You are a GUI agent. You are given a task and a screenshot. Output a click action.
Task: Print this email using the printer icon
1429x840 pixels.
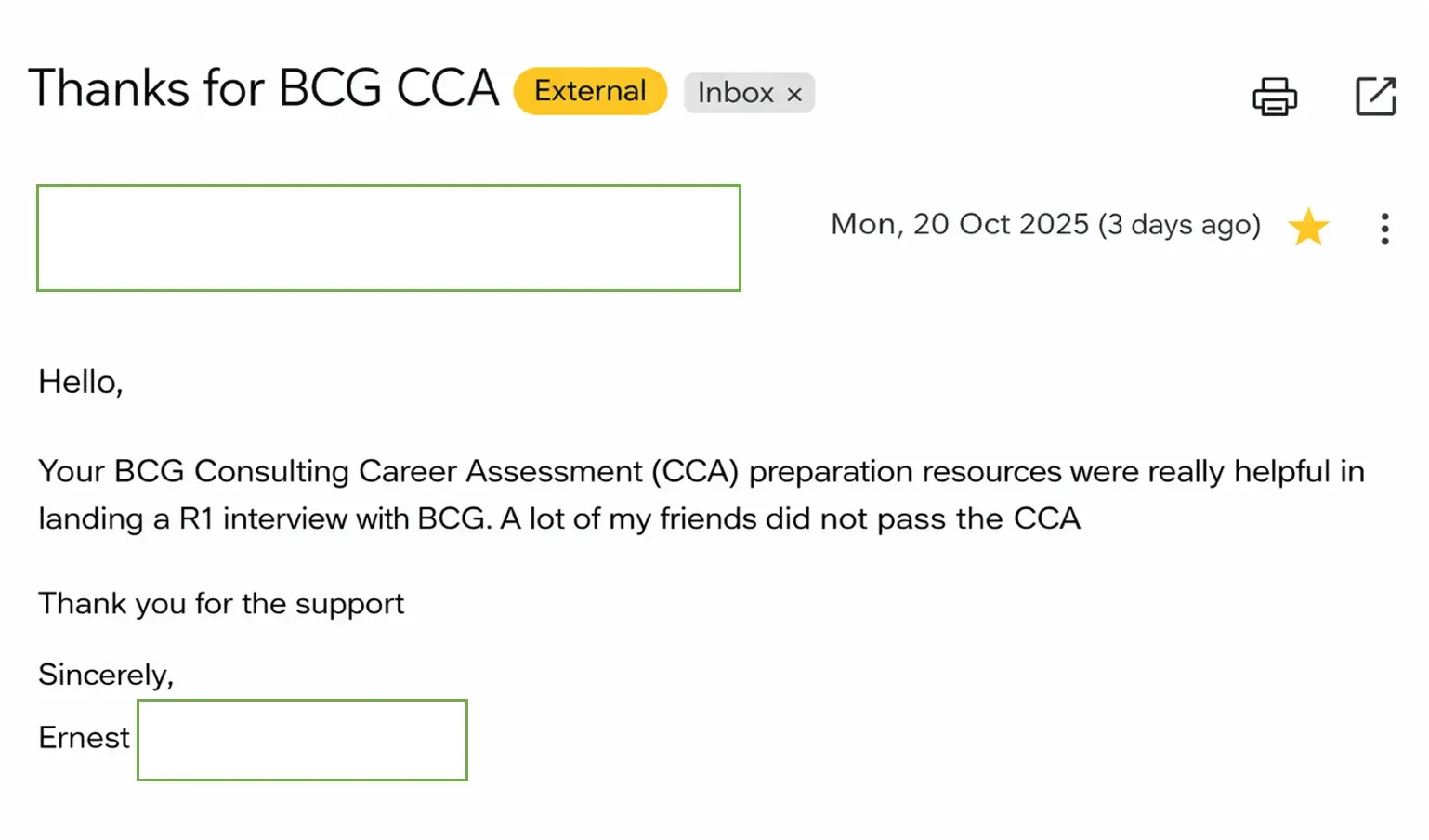[x=1275, y=96]
